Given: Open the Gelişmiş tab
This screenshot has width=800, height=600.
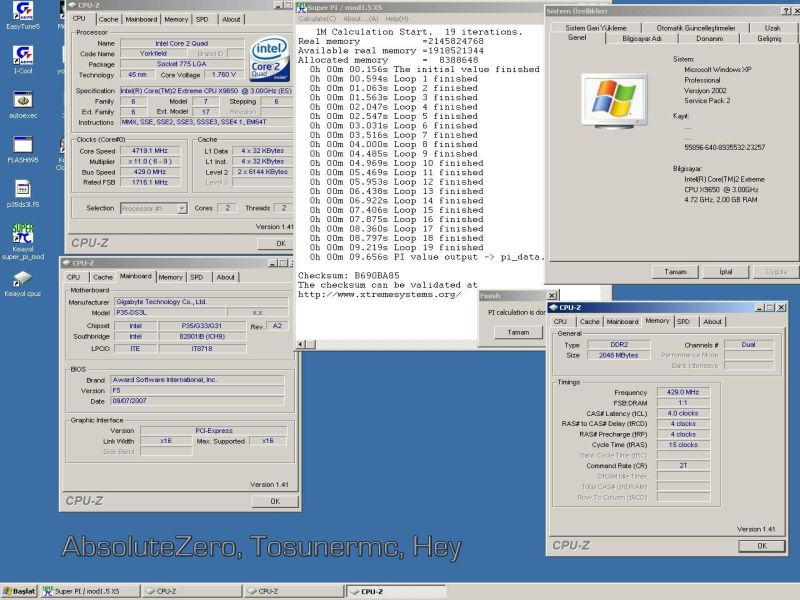Looking at the screenshot, I should pos(769,39).
